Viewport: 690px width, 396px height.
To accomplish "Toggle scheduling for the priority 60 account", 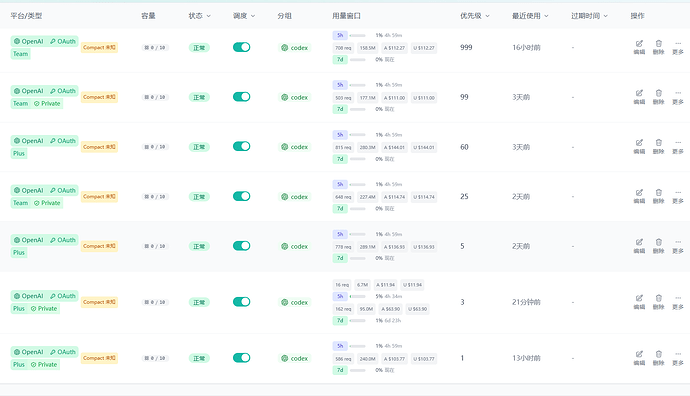I will coord(242,147).
